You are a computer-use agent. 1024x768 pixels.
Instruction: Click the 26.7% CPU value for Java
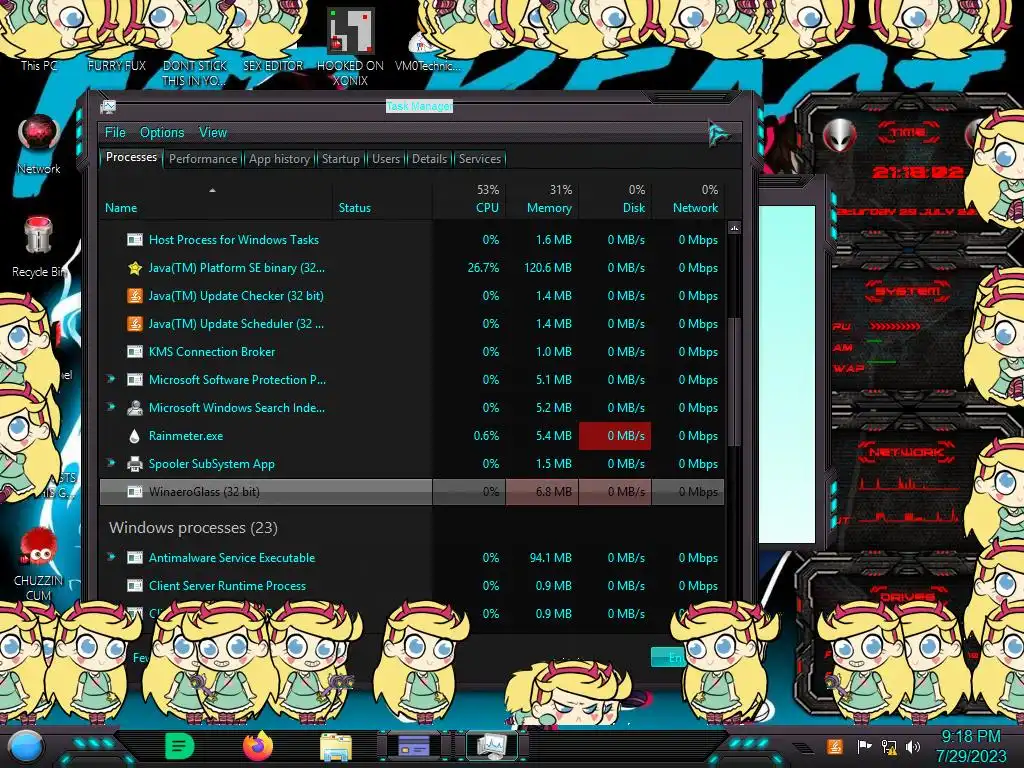coord(483,268)
